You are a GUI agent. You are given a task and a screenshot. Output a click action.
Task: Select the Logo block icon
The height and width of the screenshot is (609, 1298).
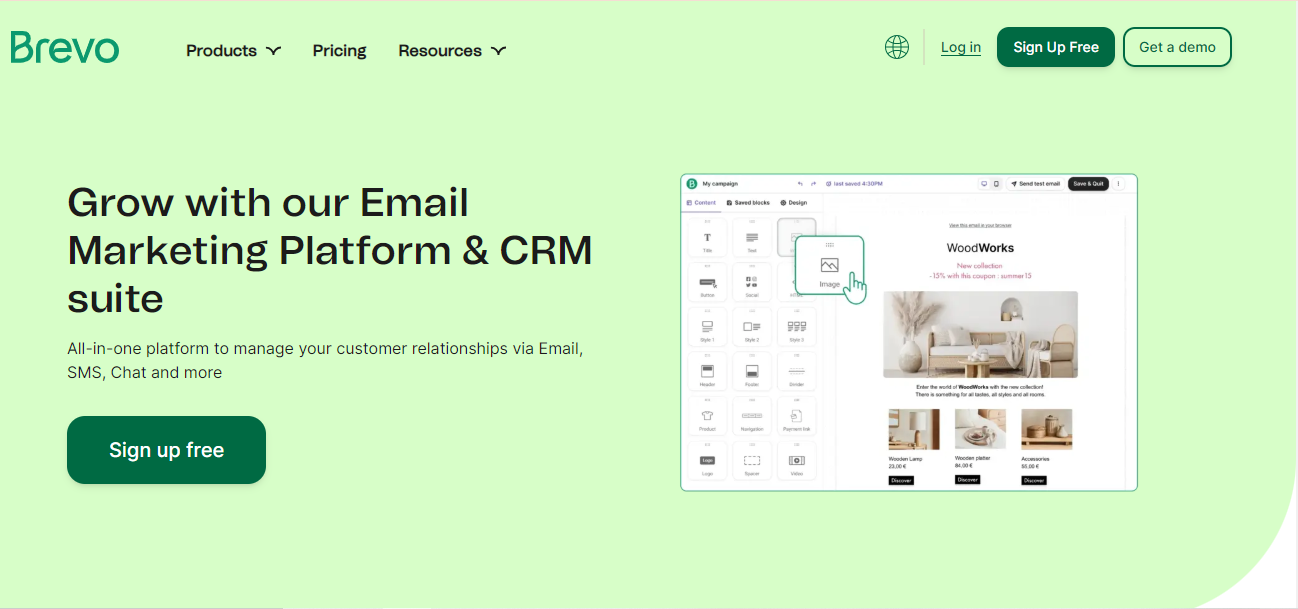[x=707, y=460]
